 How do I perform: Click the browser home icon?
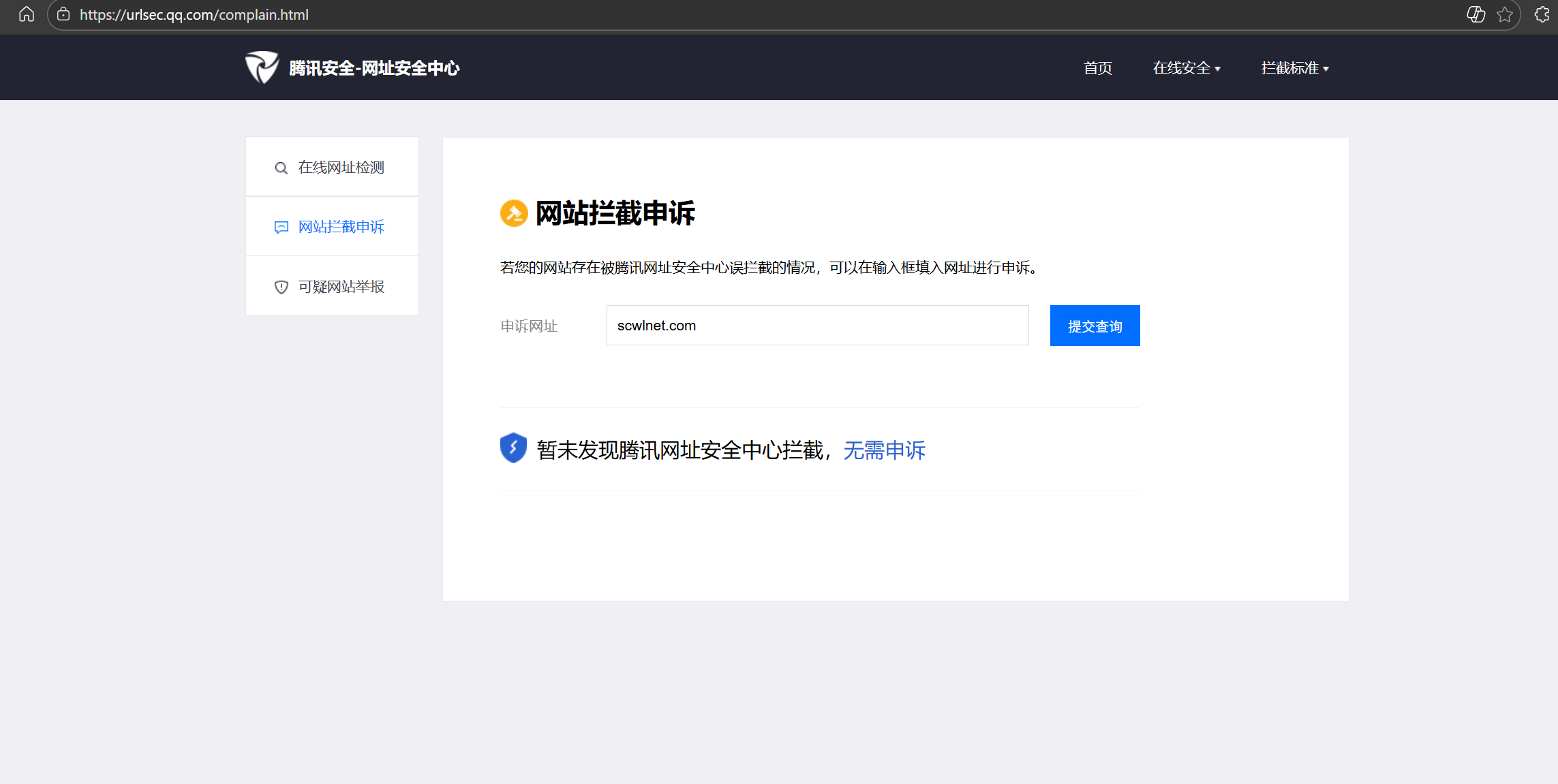click(x=26, y=14)
